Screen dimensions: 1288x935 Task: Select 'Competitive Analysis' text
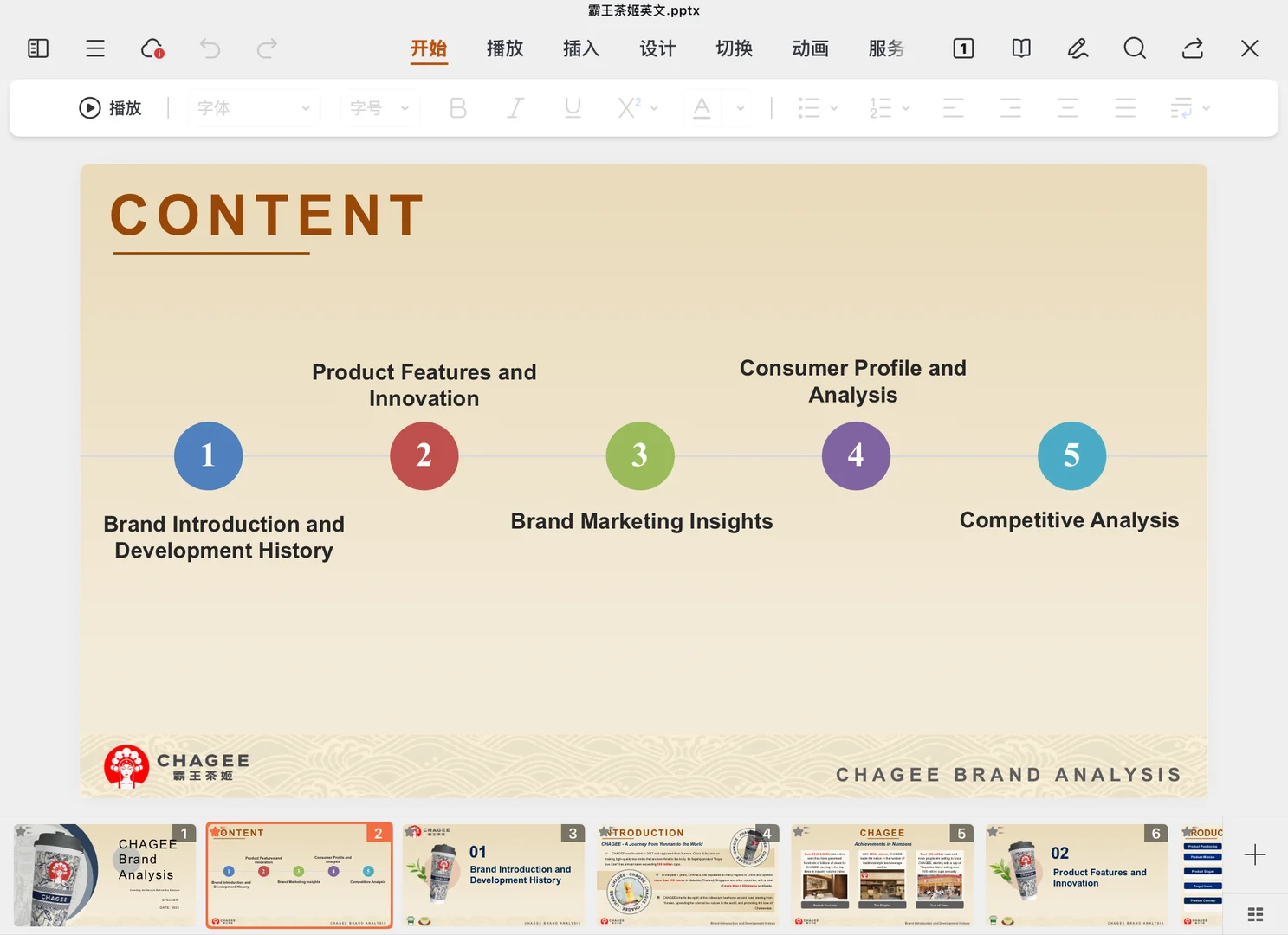[1069, 520]
